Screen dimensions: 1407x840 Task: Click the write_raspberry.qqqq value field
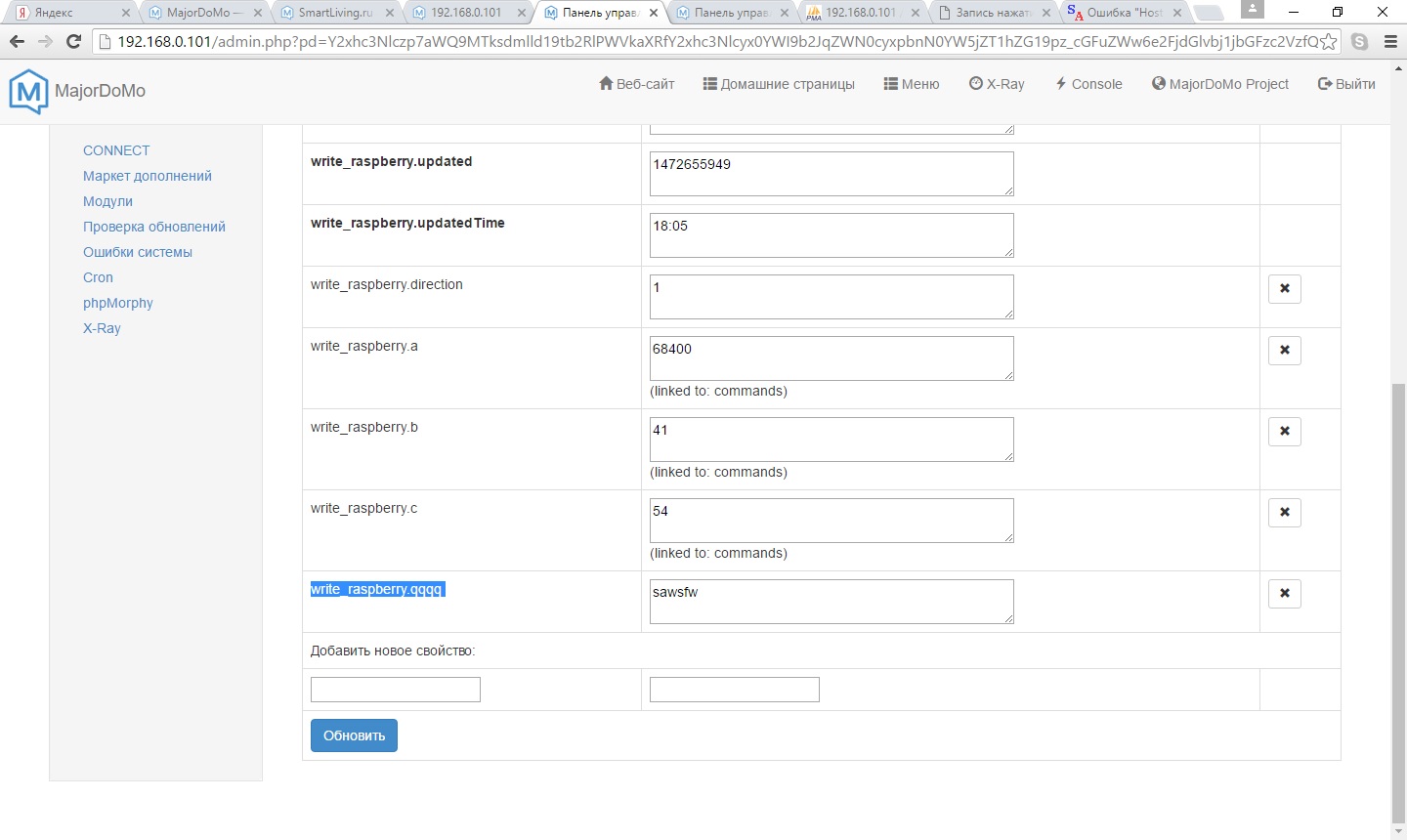coord(831,602)
